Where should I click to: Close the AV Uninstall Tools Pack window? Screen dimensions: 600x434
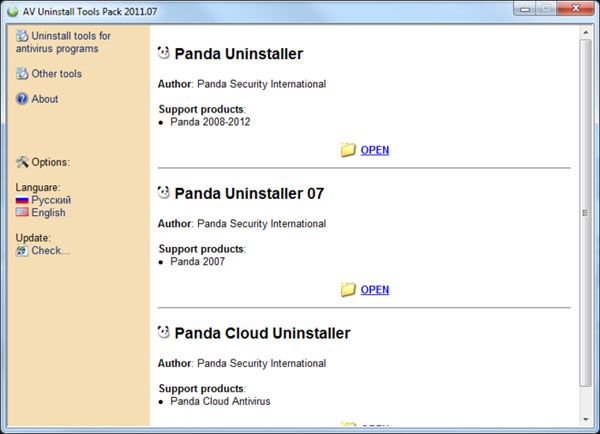pyautogui.click(x=576, y=8)
